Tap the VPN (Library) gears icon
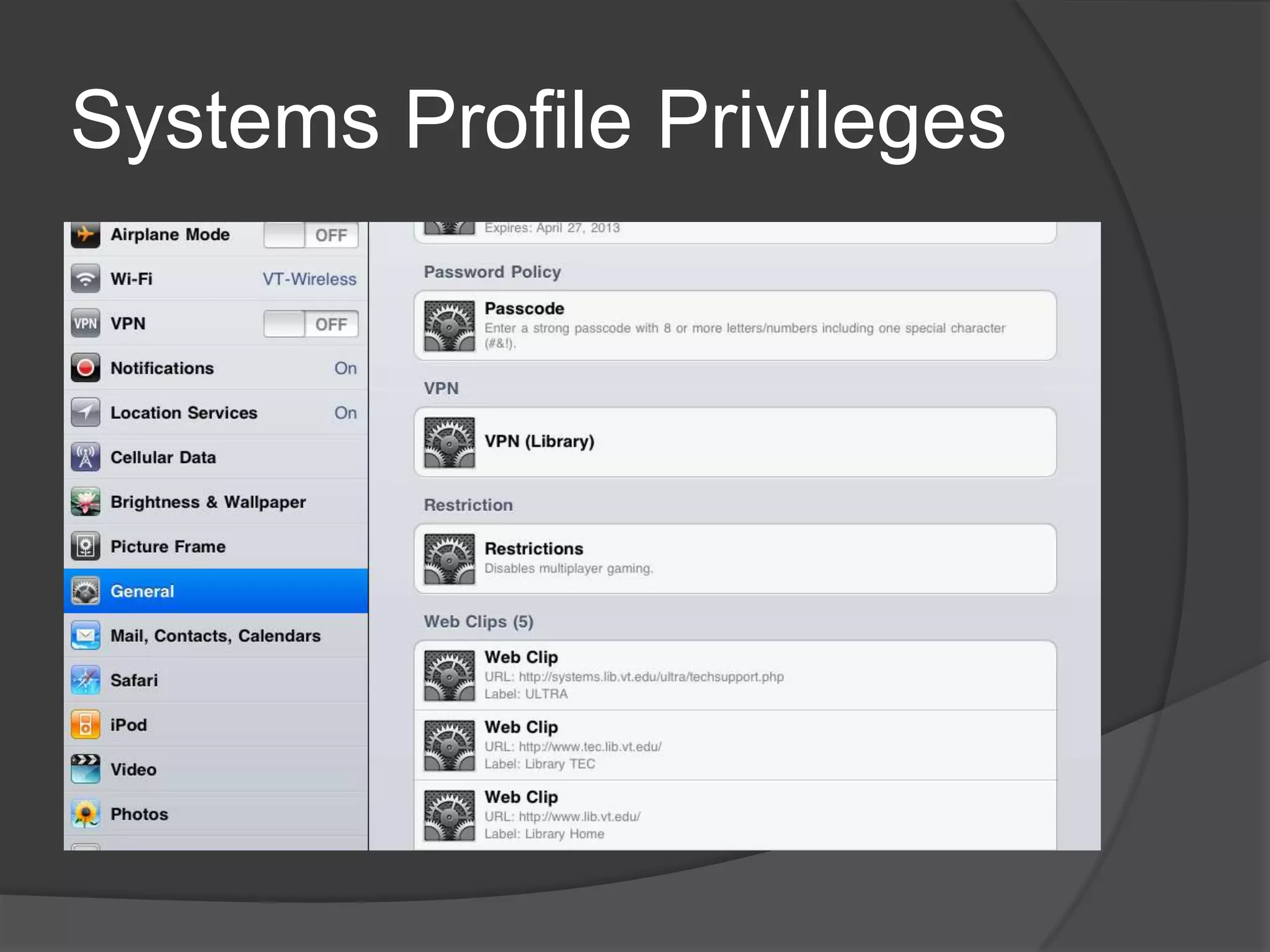This screenshot has height=952, width=1270. (450, 442)
